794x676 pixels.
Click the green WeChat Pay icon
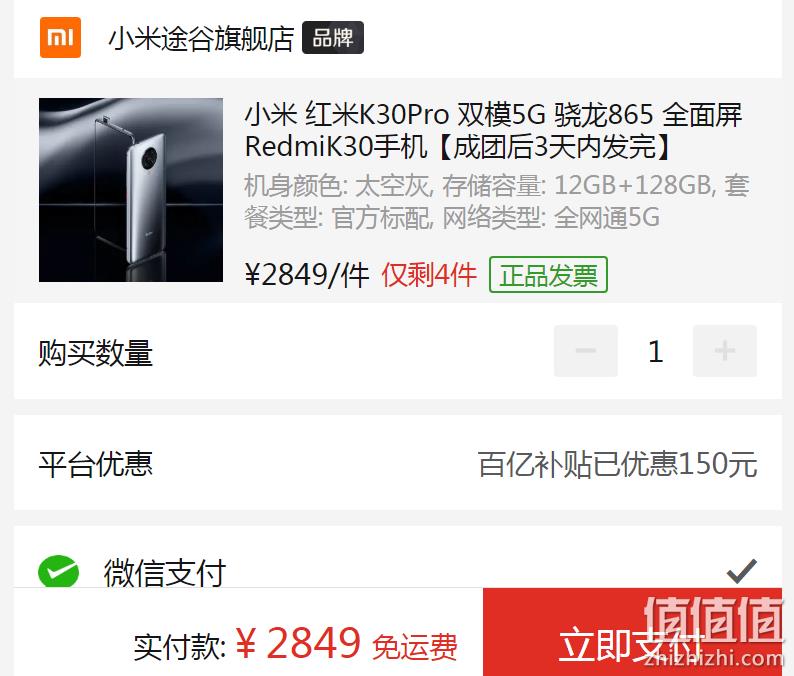(59, 572)
